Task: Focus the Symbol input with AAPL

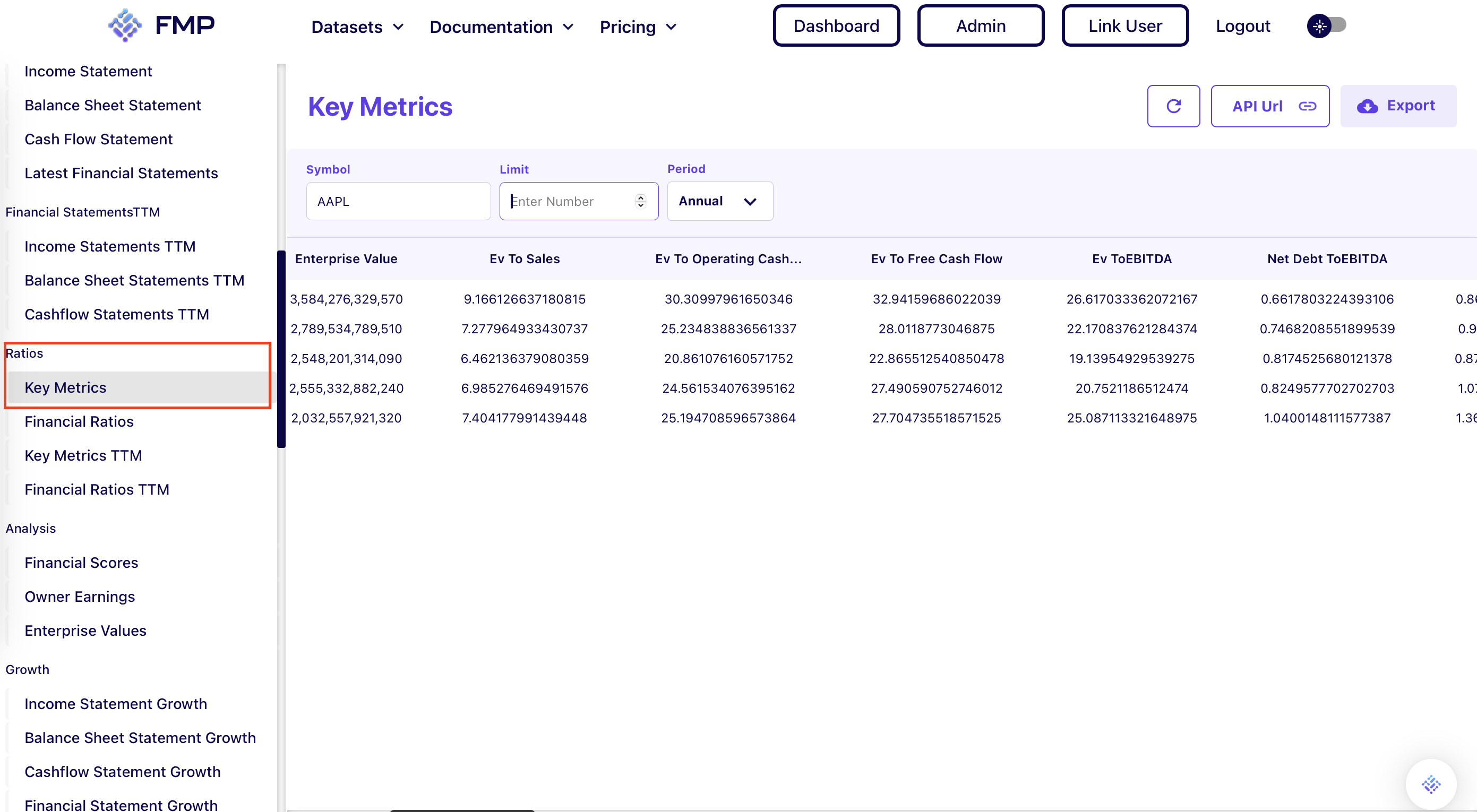Action: [x=399, y=201]
